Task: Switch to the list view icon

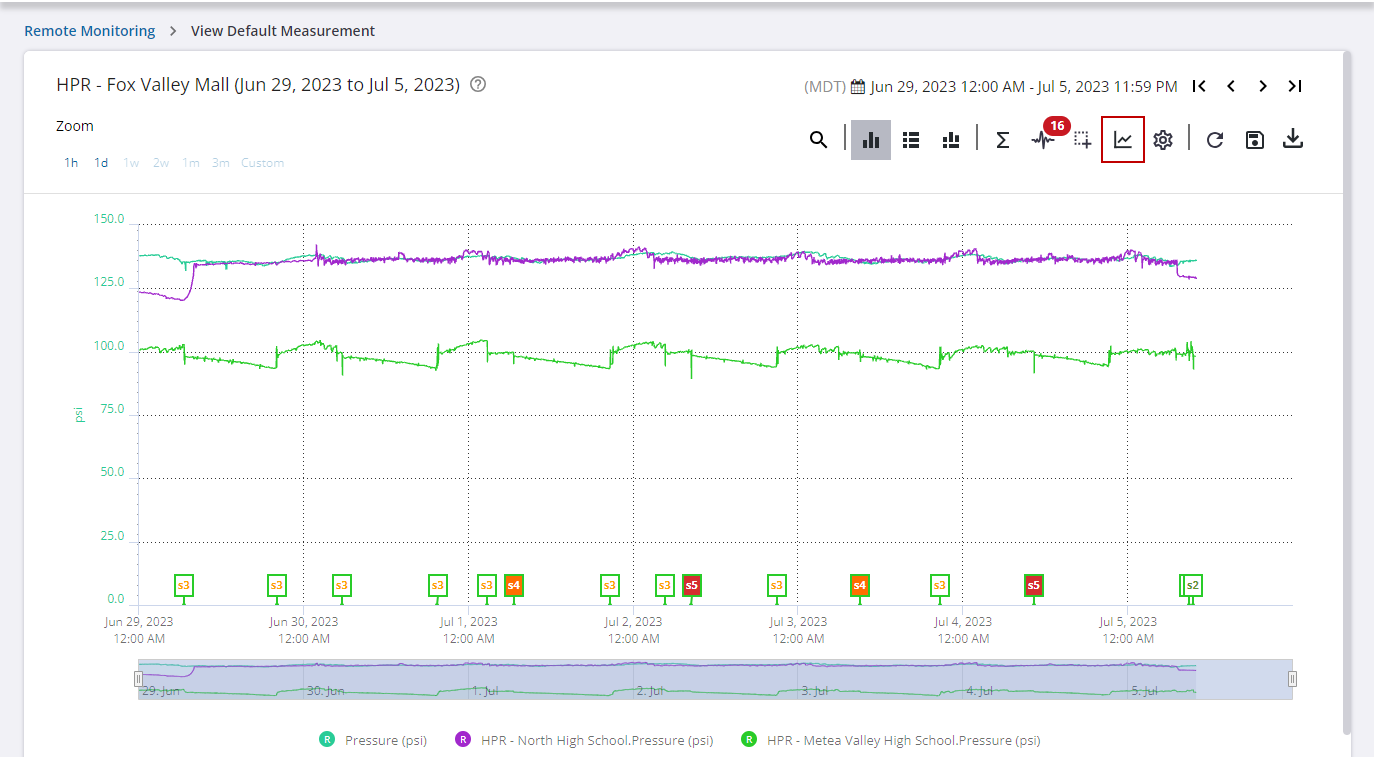Action: [x=910, y=140]
